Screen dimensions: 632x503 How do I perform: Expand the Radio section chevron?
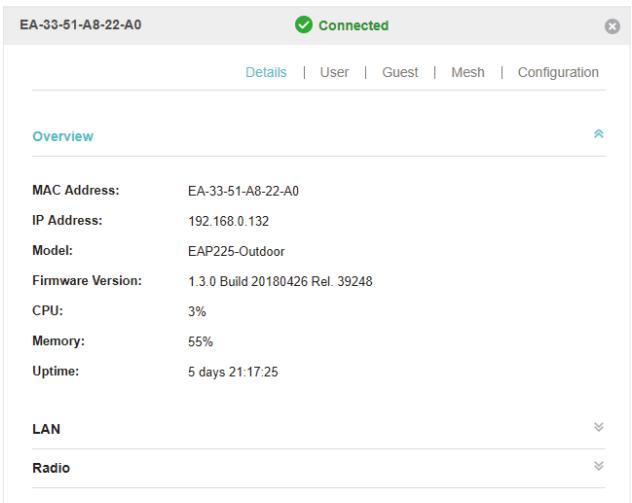tap(599, 466)
